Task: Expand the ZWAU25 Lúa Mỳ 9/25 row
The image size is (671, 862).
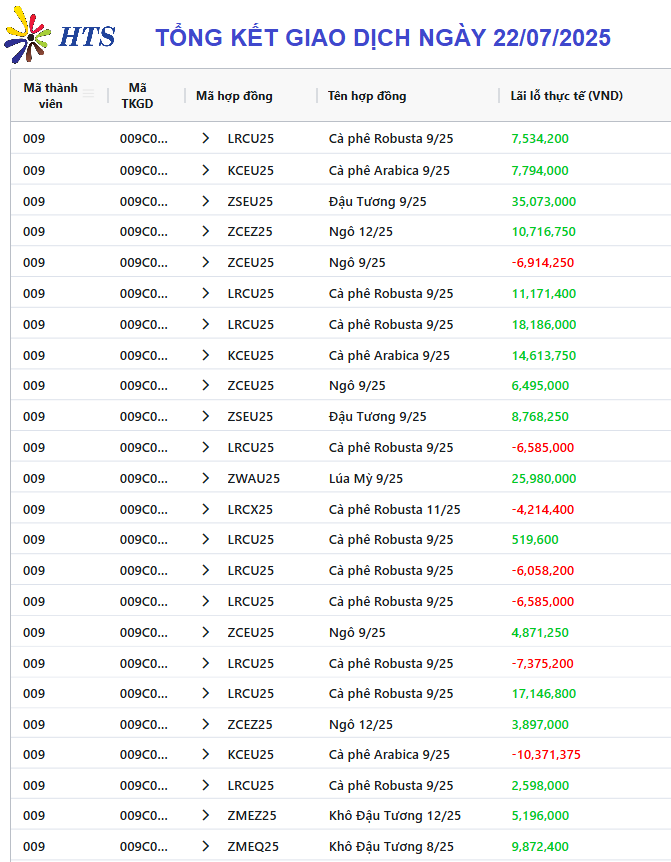Action: pos(206,478)
